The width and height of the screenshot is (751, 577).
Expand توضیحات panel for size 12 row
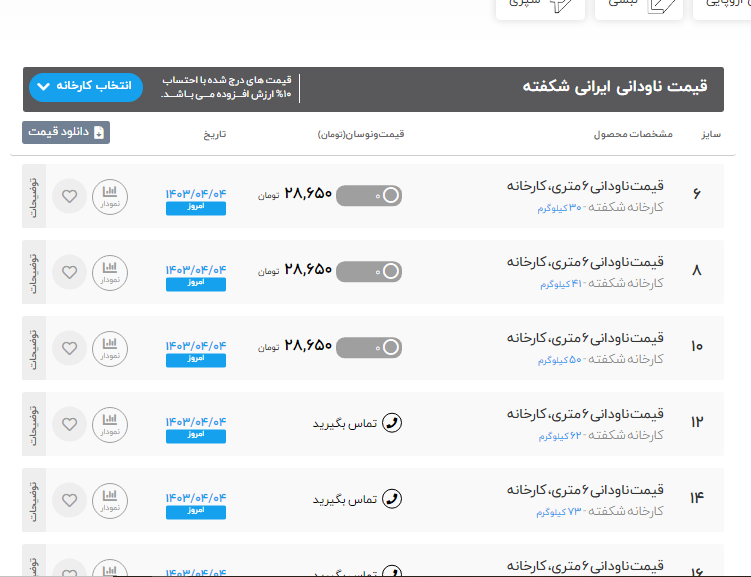point(33,423)
